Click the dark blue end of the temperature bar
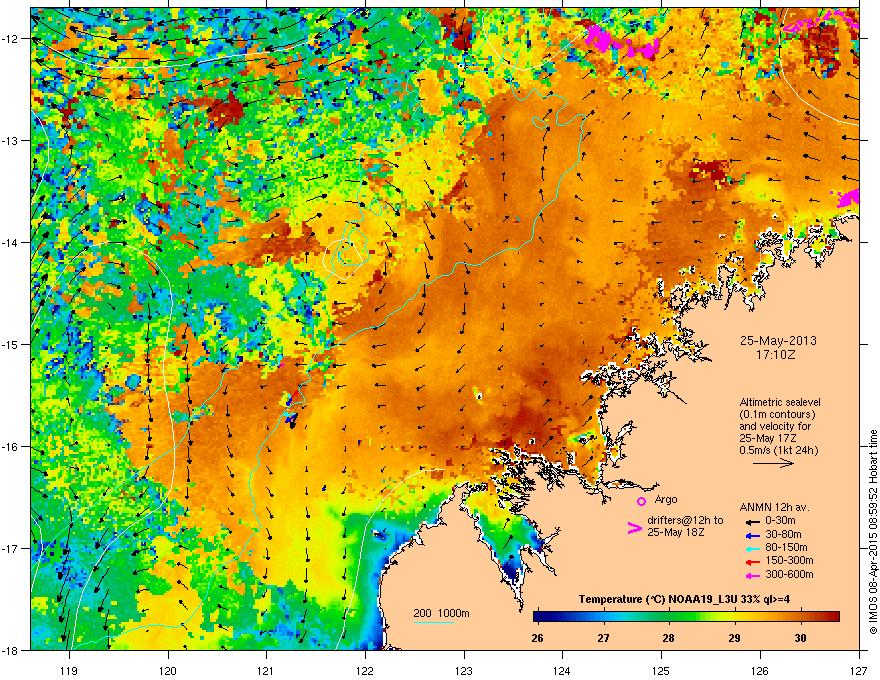This screenshot has width=880, height=680. 539,617
